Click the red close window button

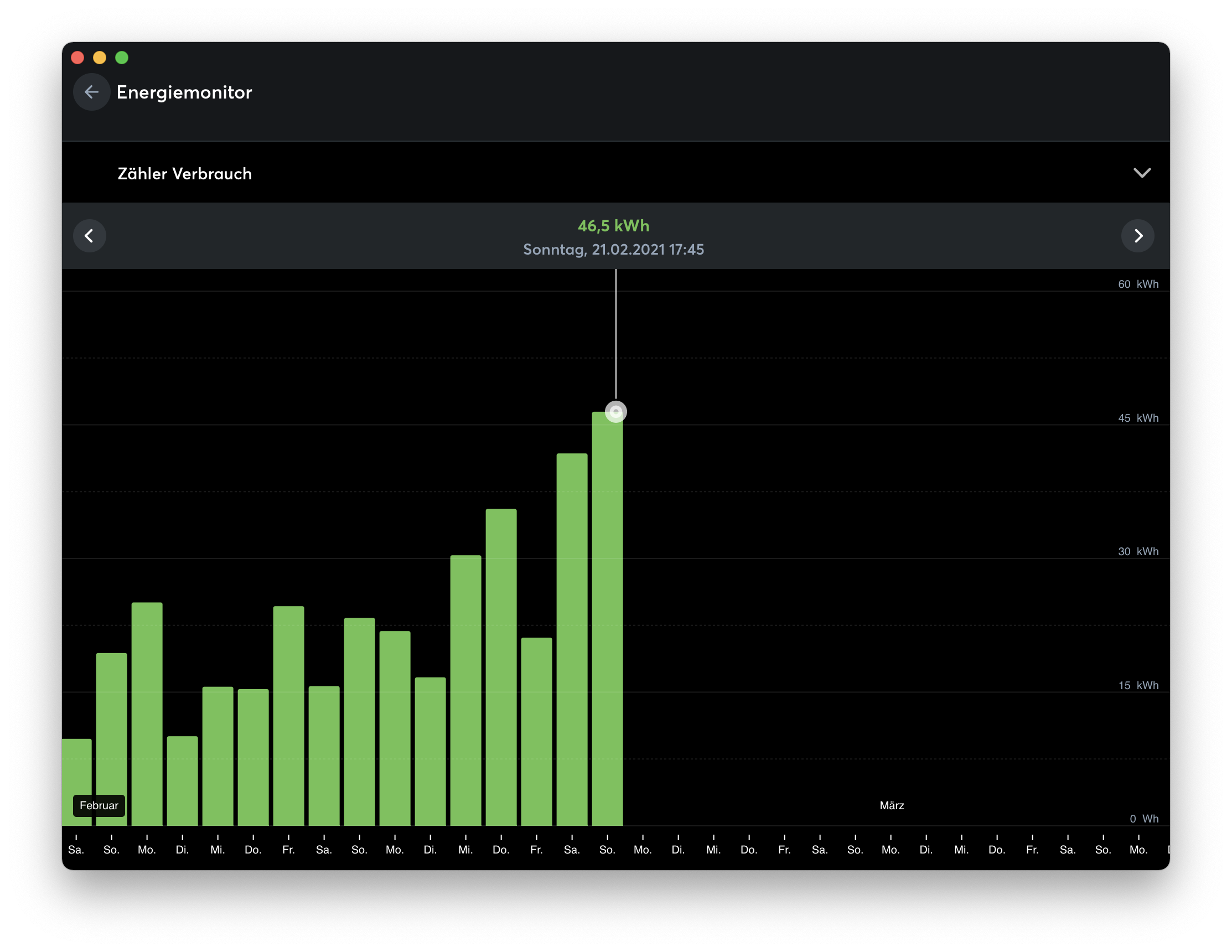[78, 58]
